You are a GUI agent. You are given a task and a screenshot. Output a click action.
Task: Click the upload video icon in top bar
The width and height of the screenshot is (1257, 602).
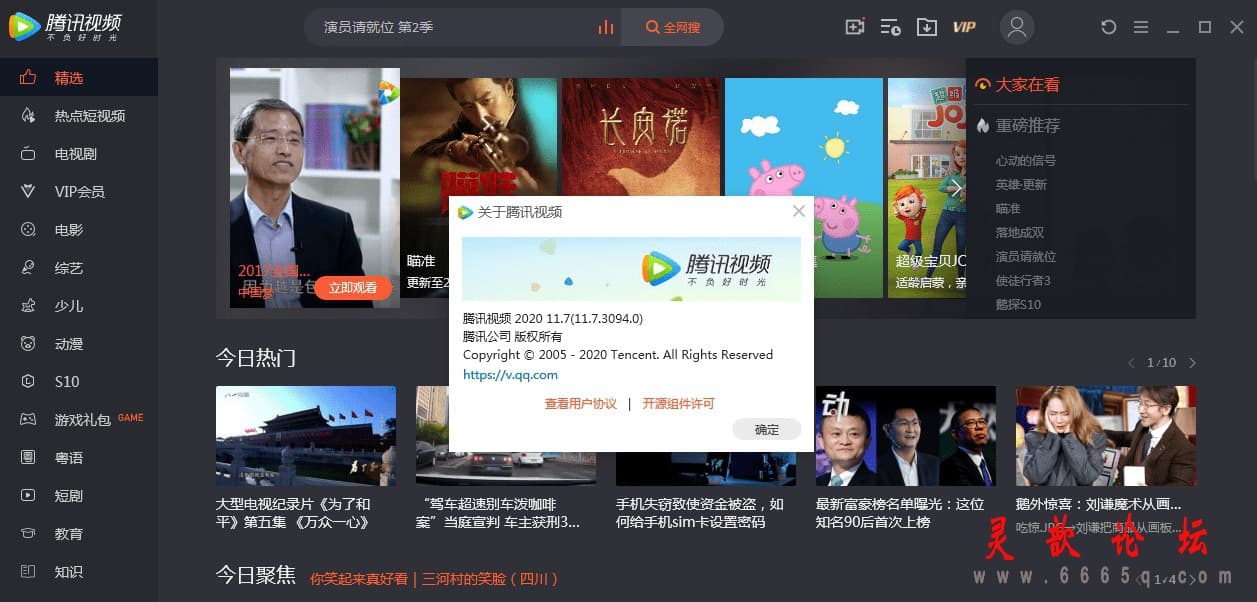[x=854, y=27]
